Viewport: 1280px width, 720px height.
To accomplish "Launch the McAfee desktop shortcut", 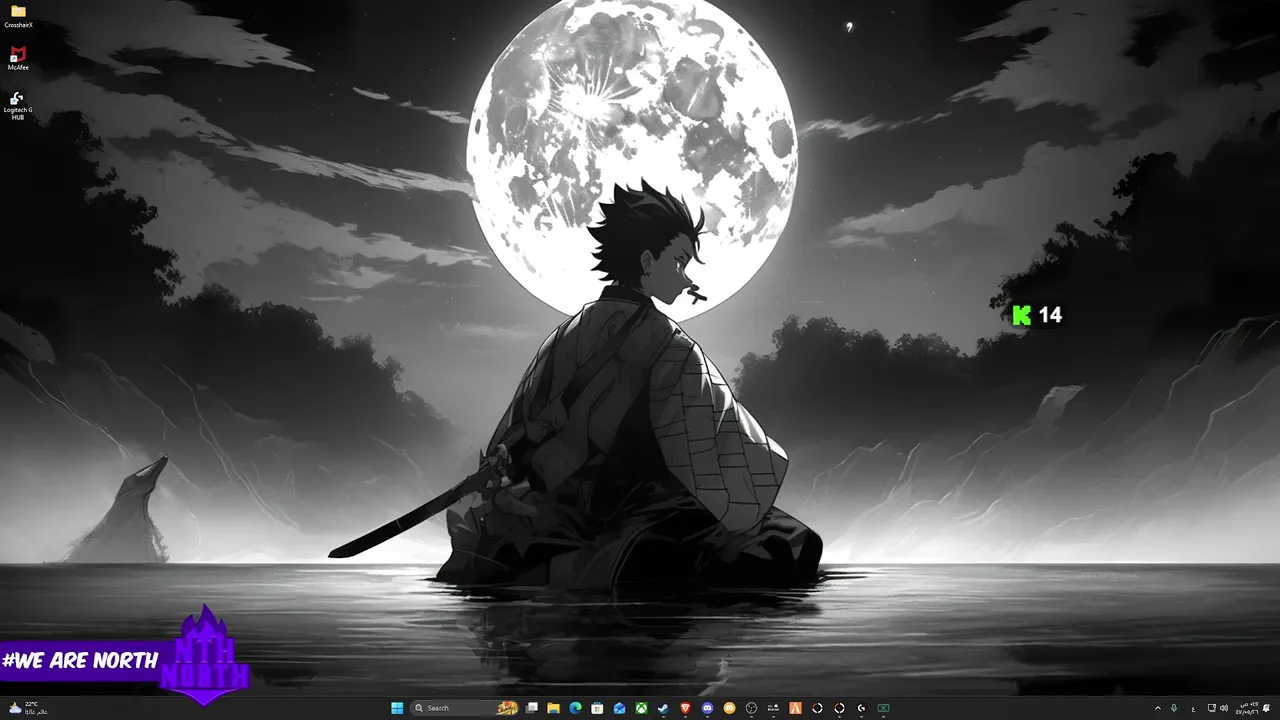I will (x=18, y=58).
